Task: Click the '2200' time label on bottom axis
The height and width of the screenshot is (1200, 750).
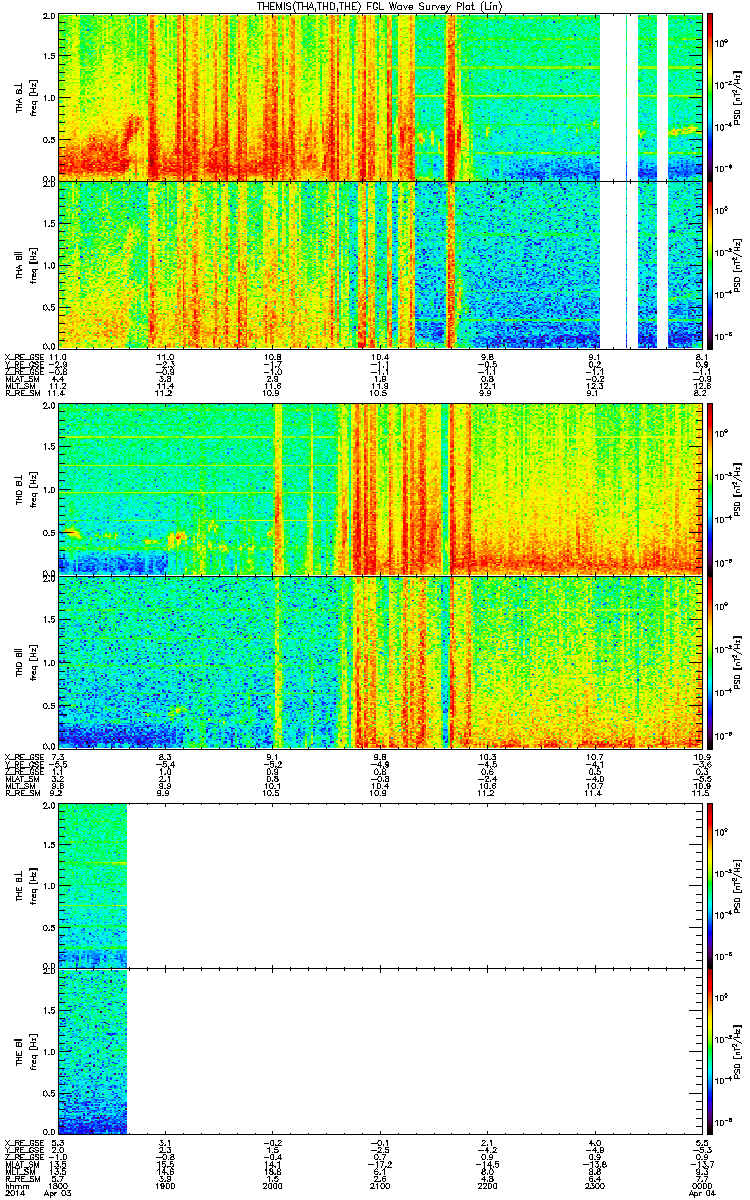Action: pyautogui.click(x=487, y=1187)
